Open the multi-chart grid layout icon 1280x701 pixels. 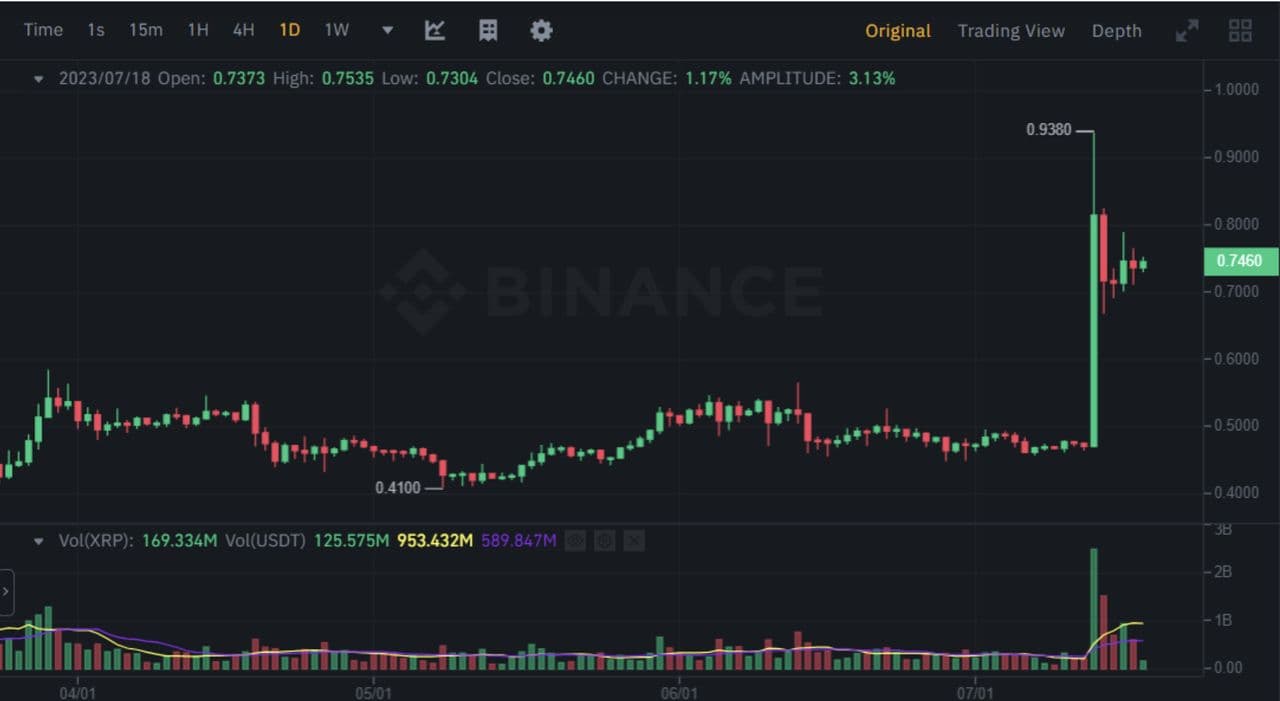pyautogui.click(x=1240, y=31)
